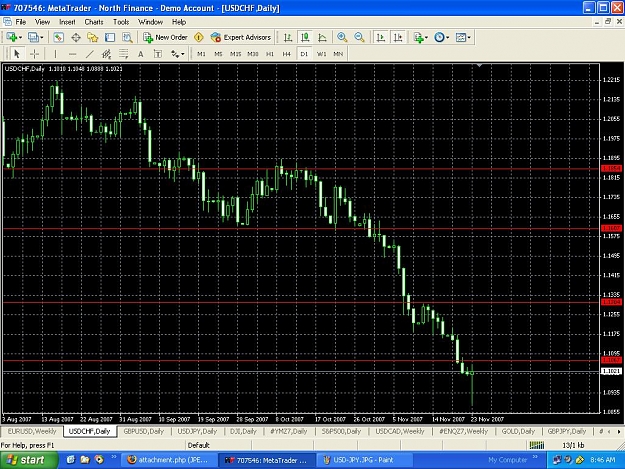Open the Tools menu
625x469 pixels.
tap(121, 22)
